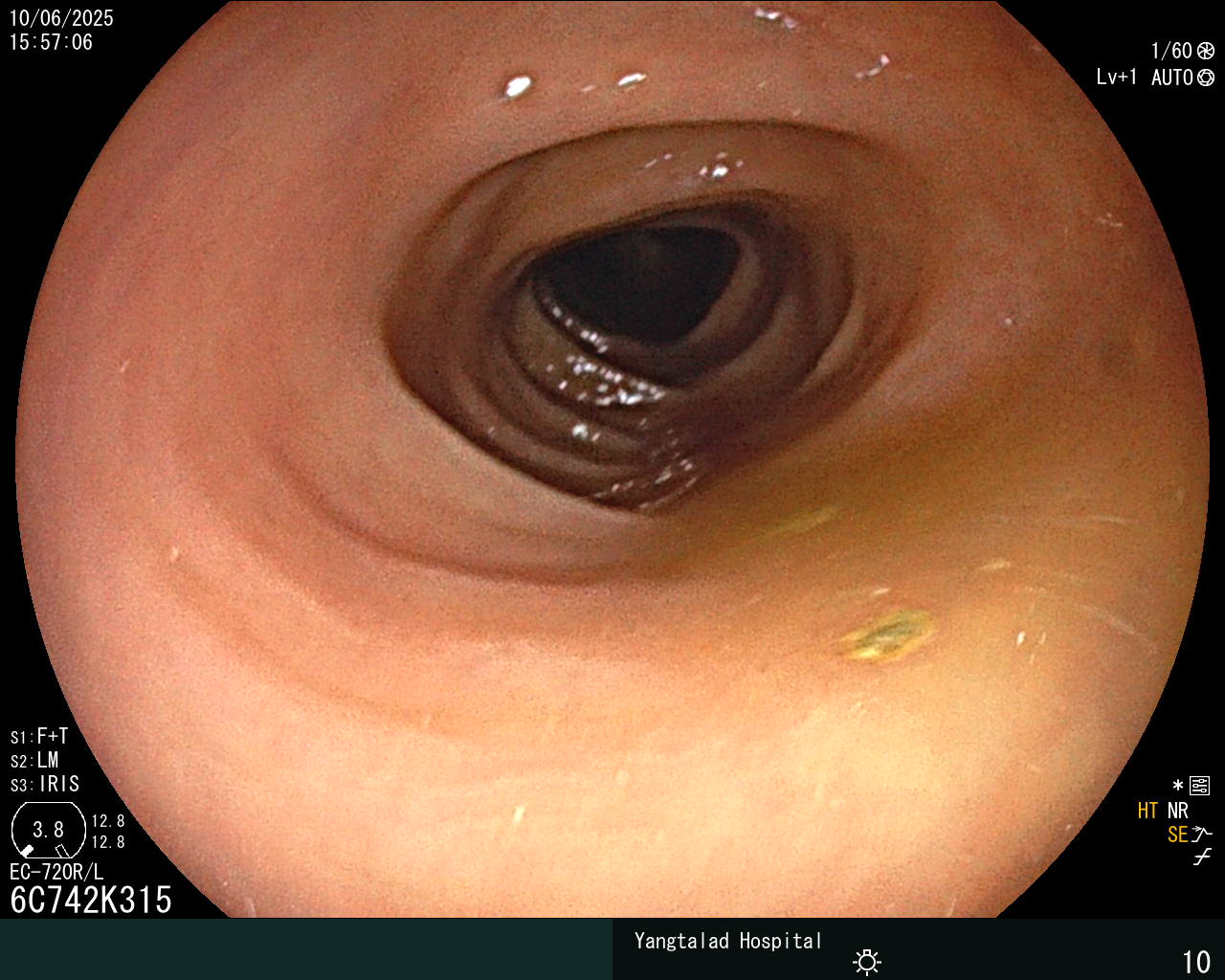This screenshot has width=1225, height=980.
Task: Click the light brightness sun icon at the bottom
Action: click(867, 962)
